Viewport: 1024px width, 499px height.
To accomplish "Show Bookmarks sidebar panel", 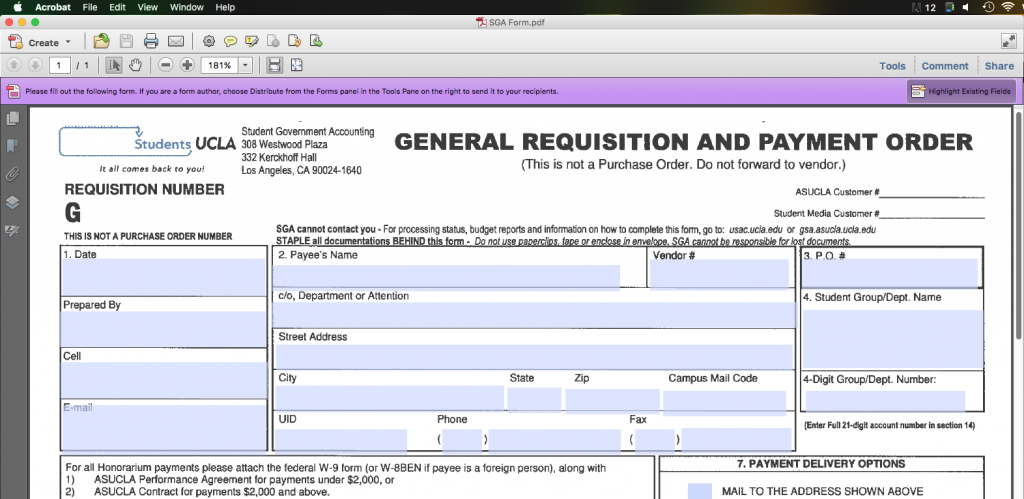I will coord(12,146).
